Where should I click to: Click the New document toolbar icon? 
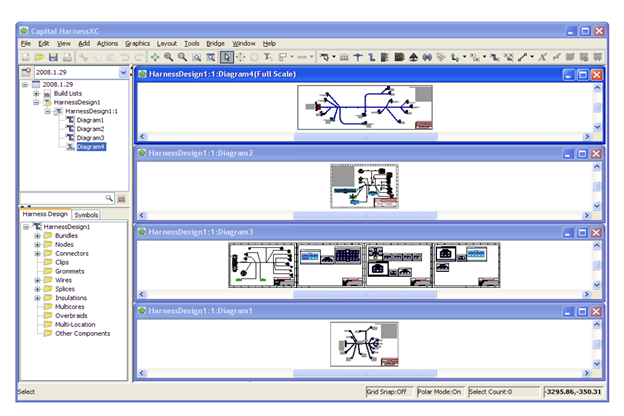26,58
